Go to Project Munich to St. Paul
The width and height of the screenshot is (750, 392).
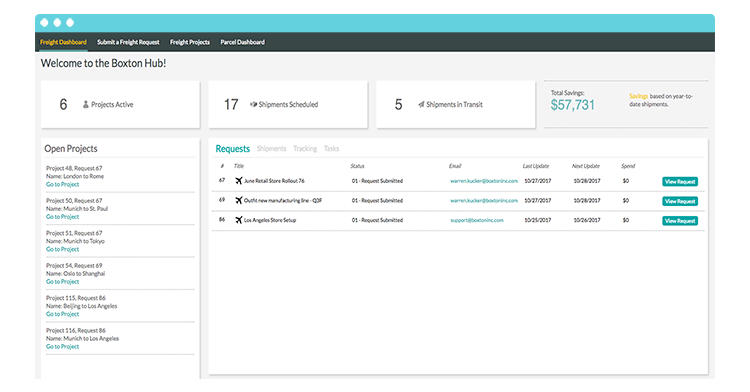62,217
